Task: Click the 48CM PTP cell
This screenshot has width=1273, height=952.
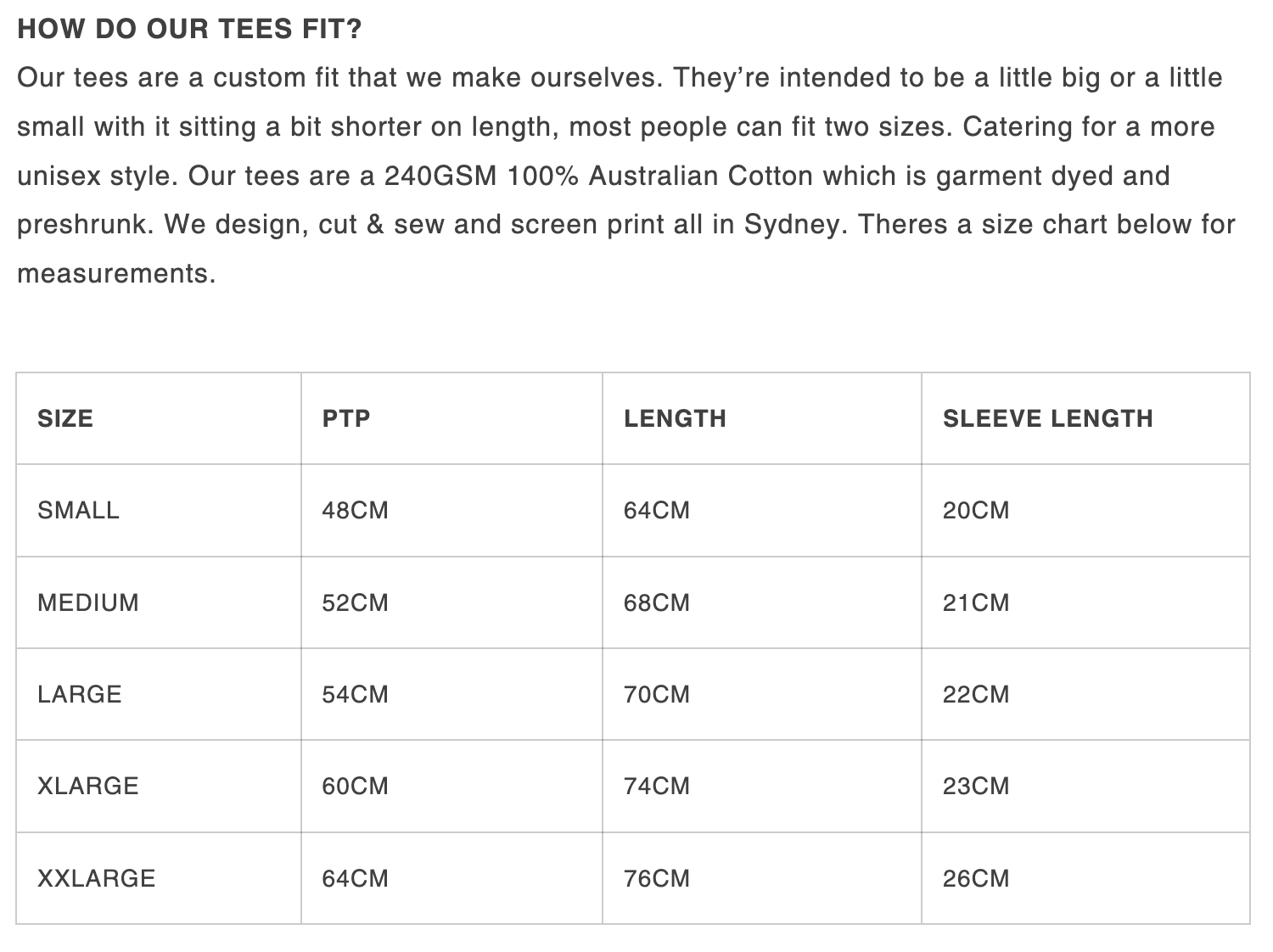Action: [x=355, y=510]
